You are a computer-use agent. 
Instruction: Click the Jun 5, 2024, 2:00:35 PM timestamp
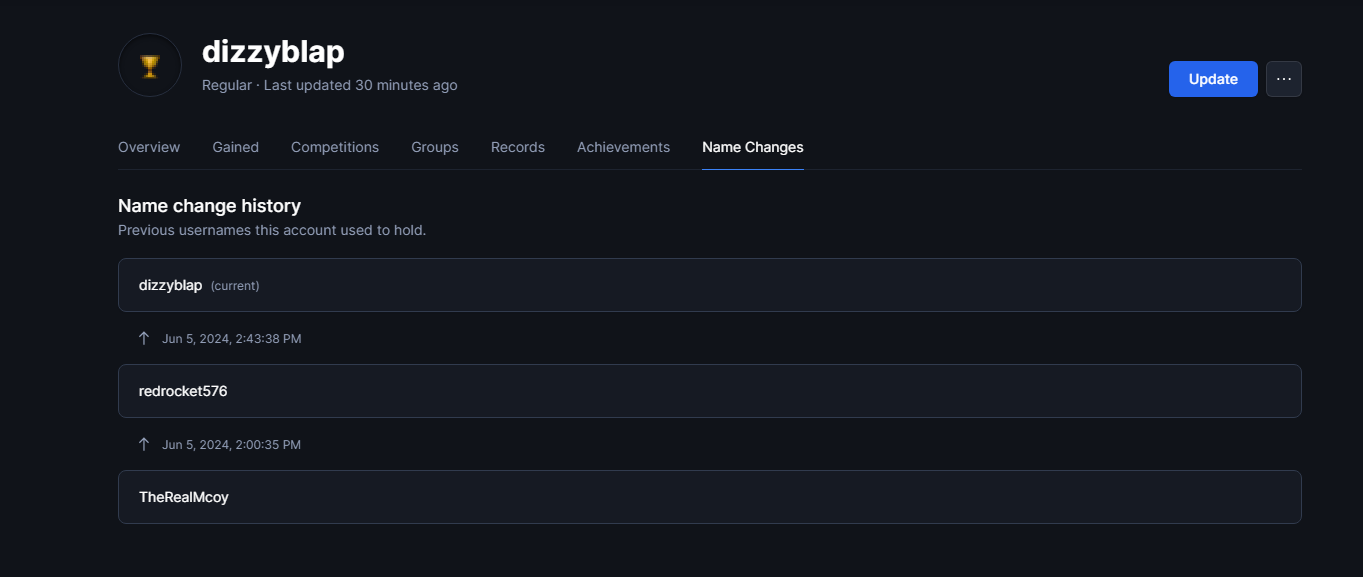(231, 445)
